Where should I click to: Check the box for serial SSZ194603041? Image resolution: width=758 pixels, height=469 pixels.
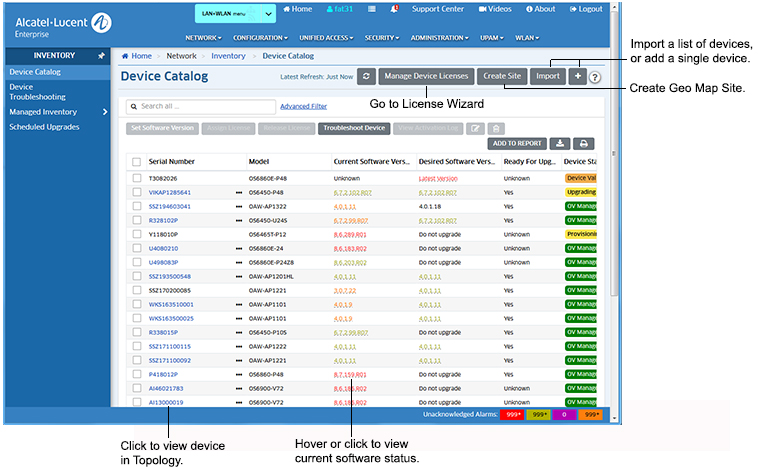click(137, 206)
